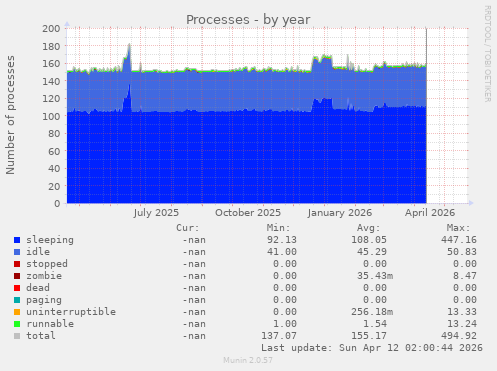Screen dimensions: 497x371
Task: Click the chart title 'Processes - by year'
Action: (x=248, y=20)
